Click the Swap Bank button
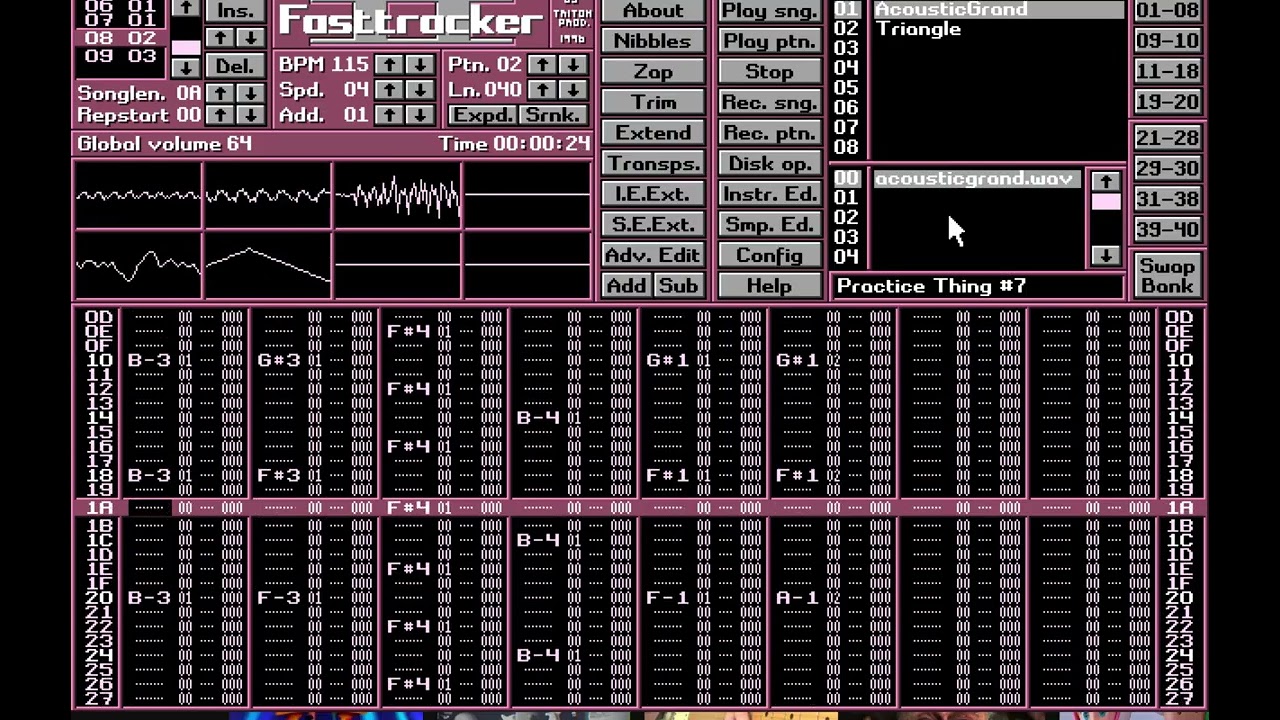Screen dimensions: 1280x720 tap(1167, 275)
